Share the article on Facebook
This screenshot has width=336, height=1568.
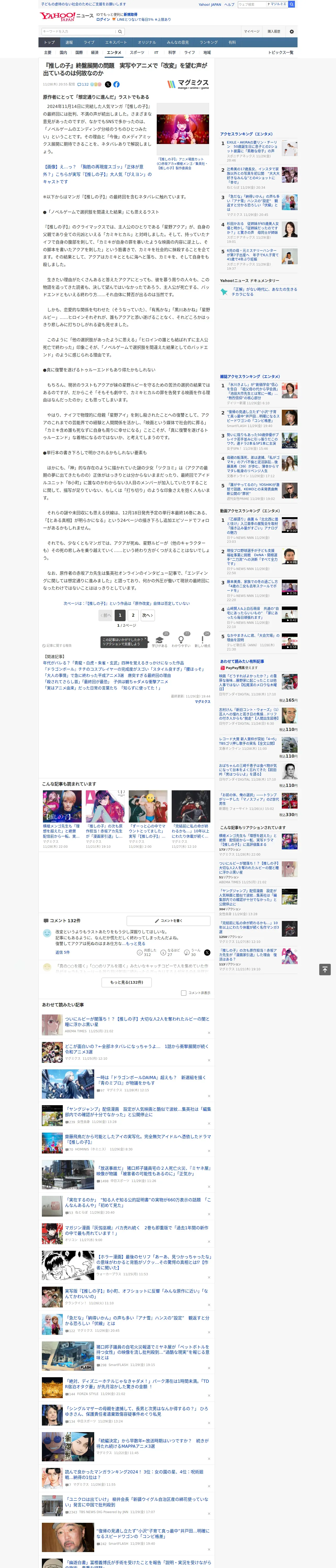pos(116,85)
